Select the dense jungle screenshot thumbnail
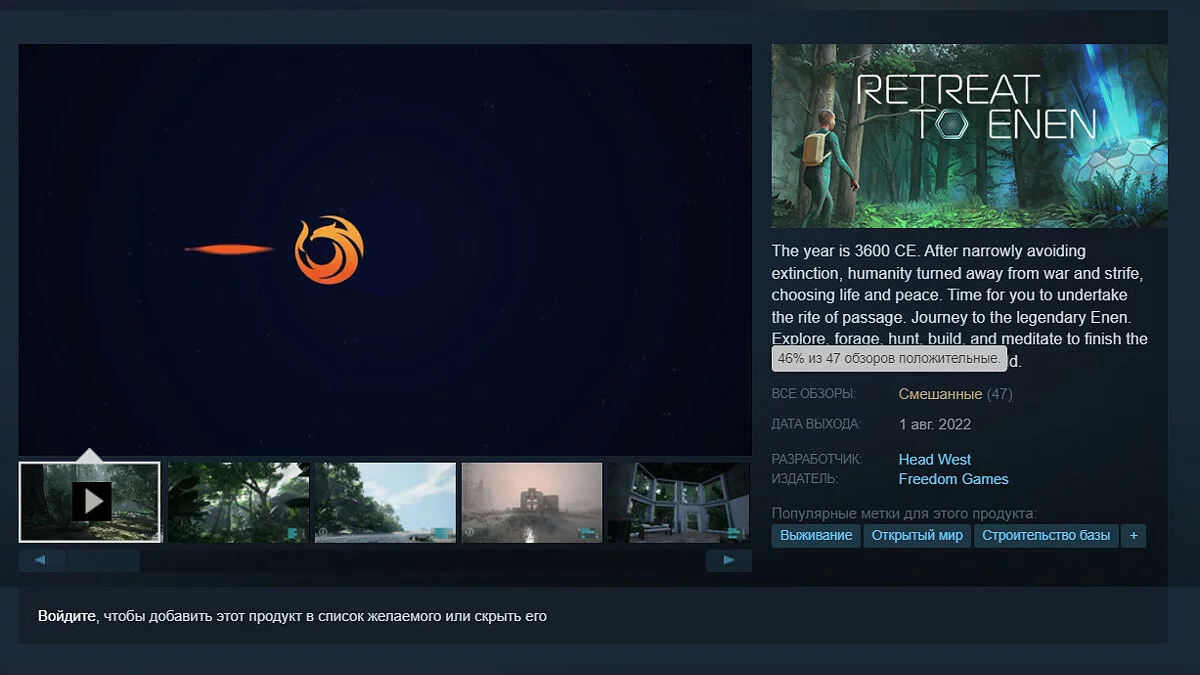 [238, 502]
